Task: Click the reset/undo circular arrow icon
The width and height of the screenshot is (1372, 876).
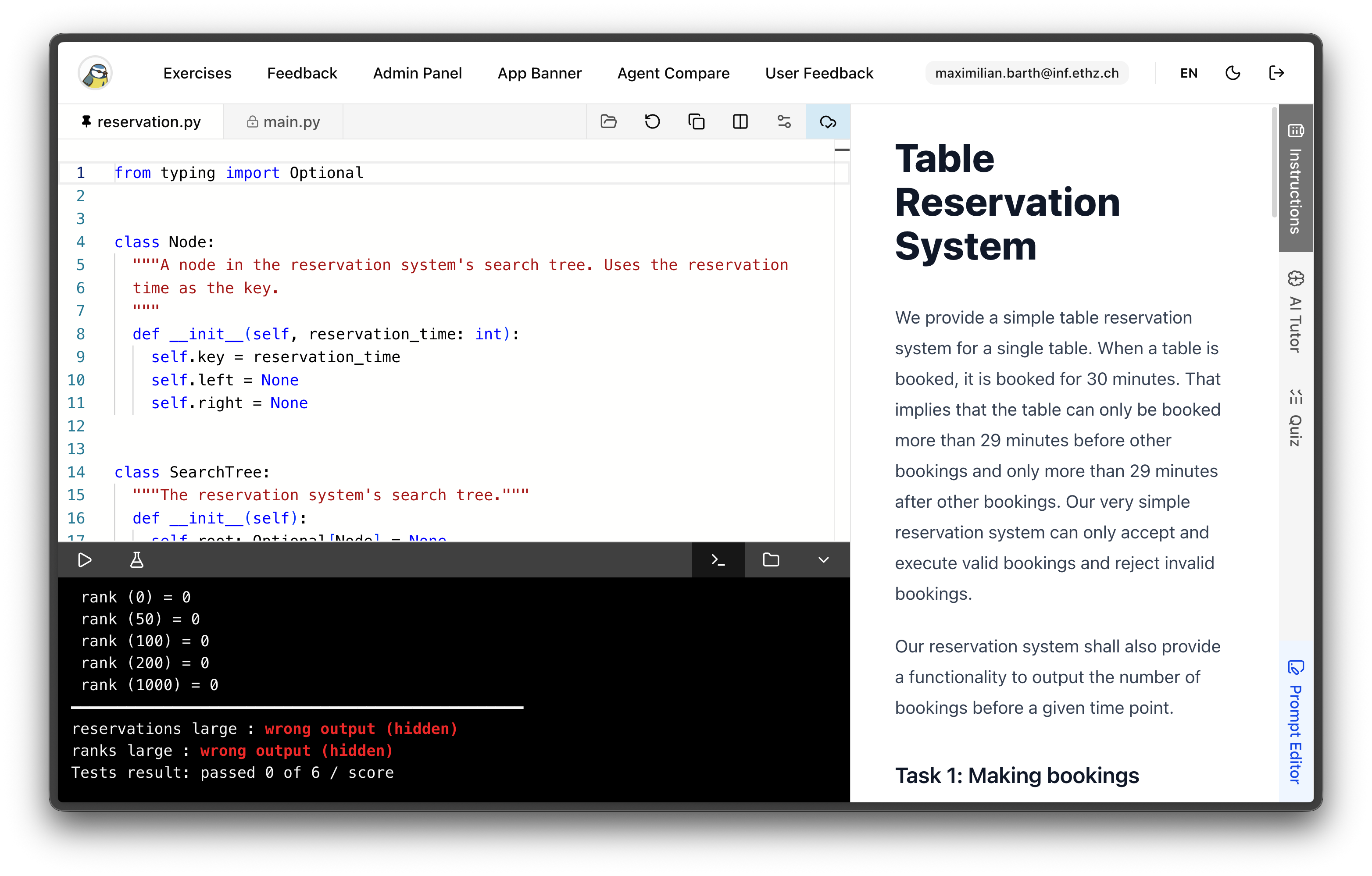Action: click(x=652, y=121)
